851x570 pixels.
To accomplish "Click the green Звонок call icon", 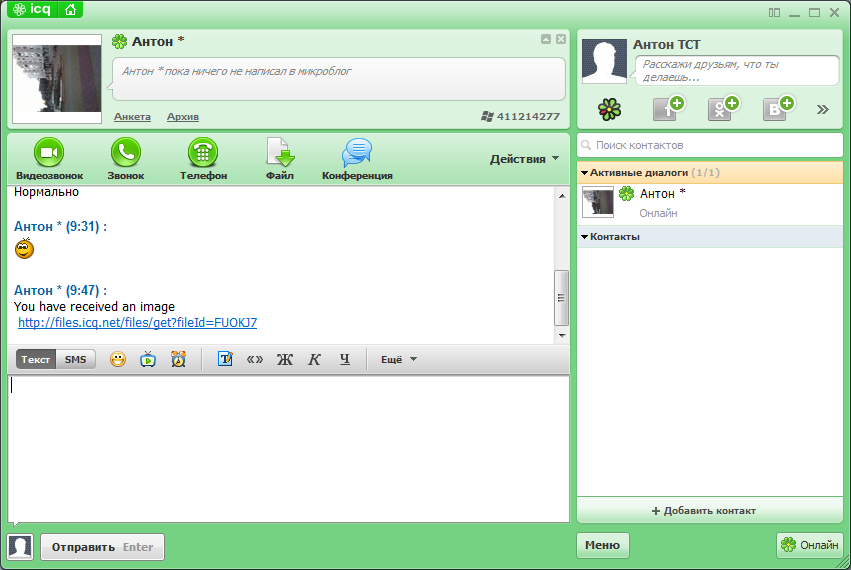I will [126, 153].
